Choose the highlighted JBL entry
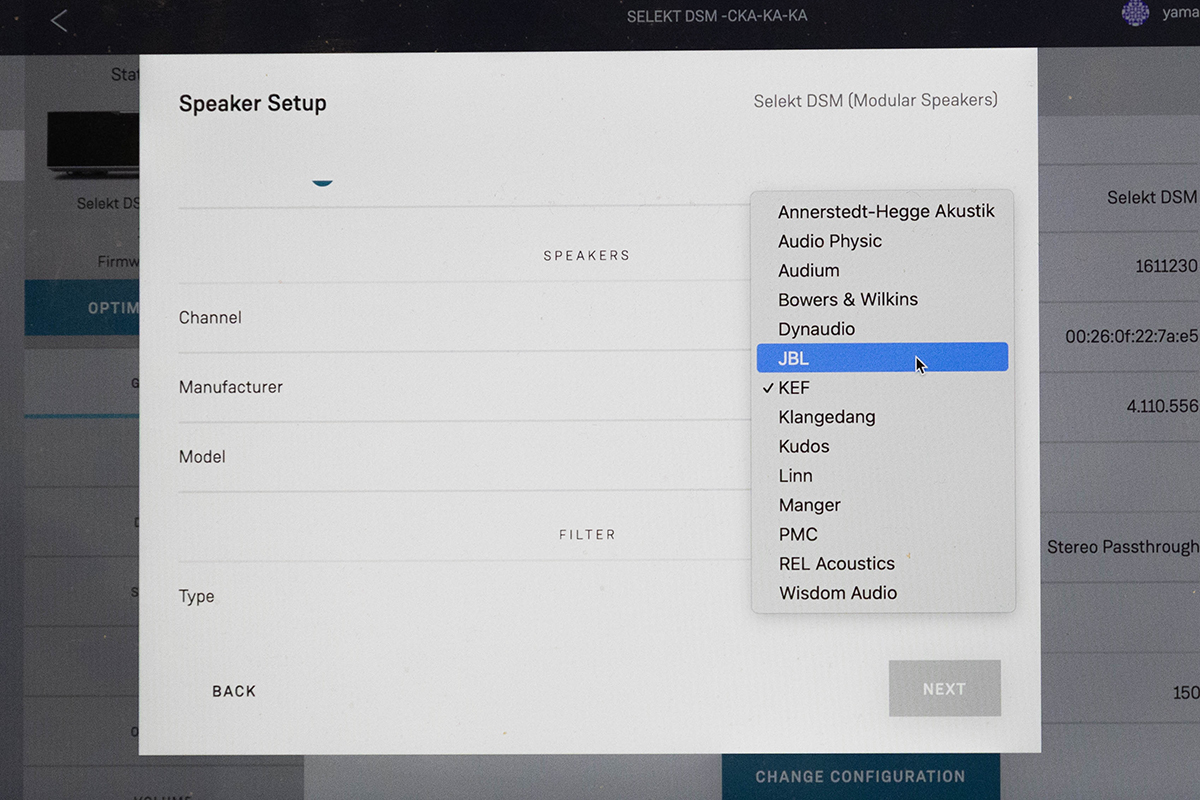Image resolution: width=1200 pixels, height=800 pixels. coord(882,358)
